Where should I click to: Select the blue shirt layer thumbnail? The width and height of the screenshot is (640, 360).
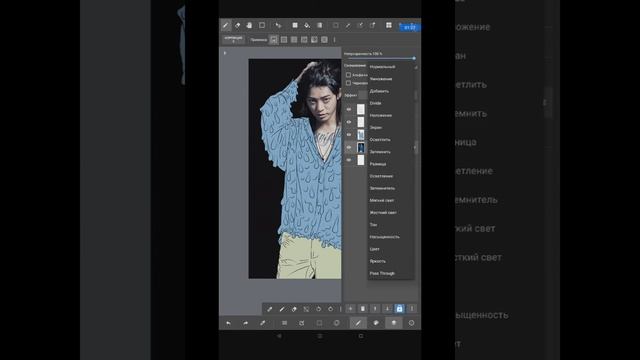pyautogui.click(x=361, y=135)
